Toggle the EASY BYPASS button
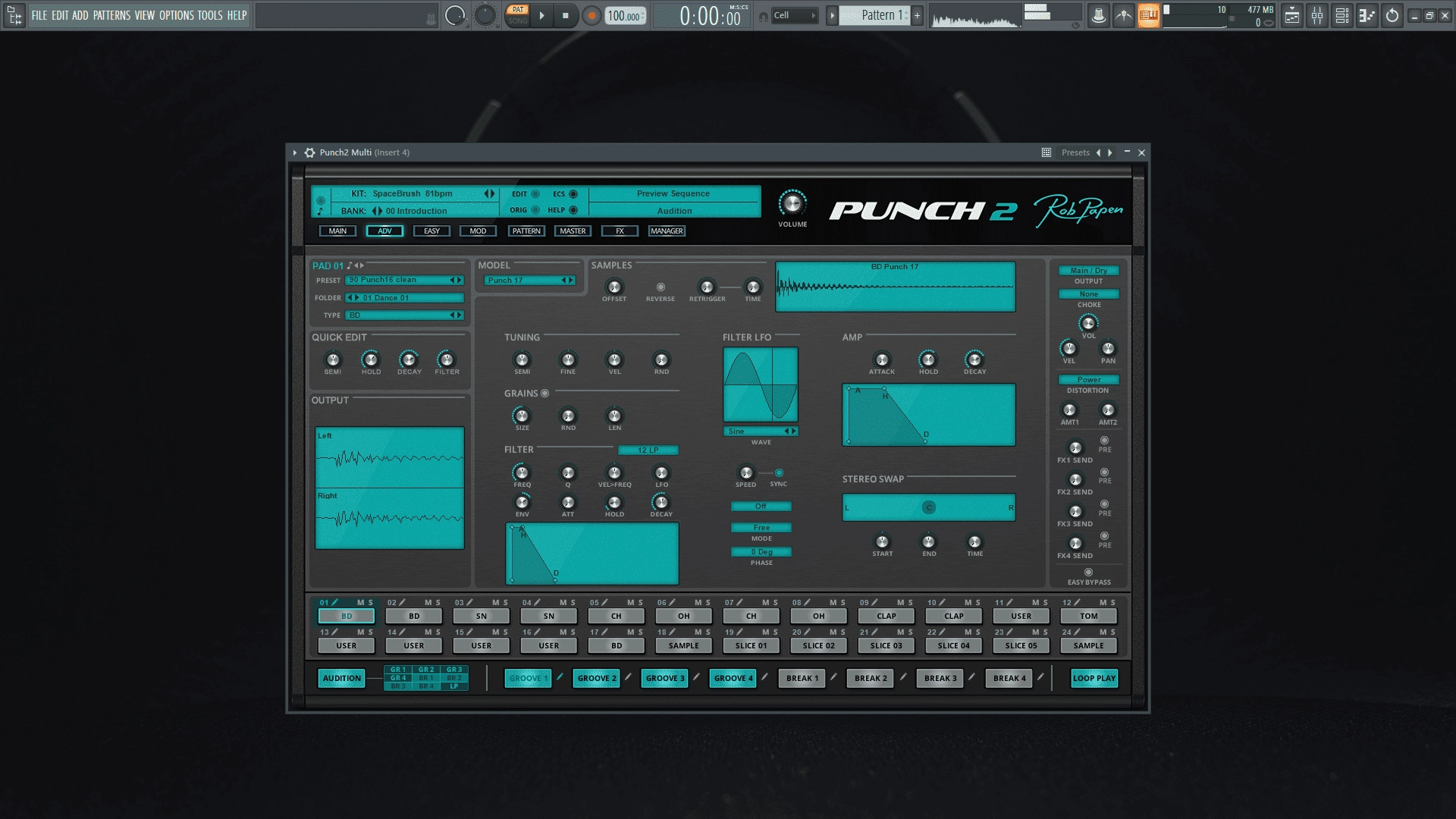This screenshot has height=819, width=1456. [x=1089, y=573]
